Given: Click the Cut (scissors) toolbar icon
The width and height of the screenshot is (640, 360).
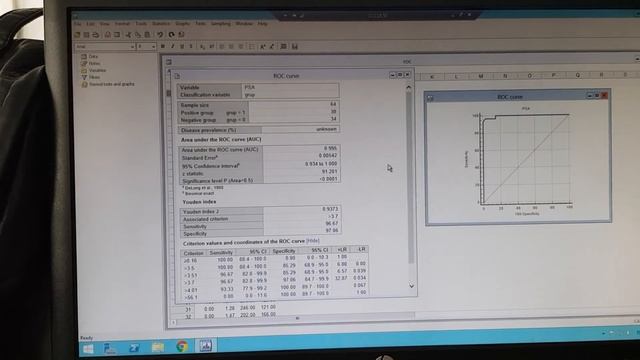Looking at the screenshot, I should [x=129, y=35].
